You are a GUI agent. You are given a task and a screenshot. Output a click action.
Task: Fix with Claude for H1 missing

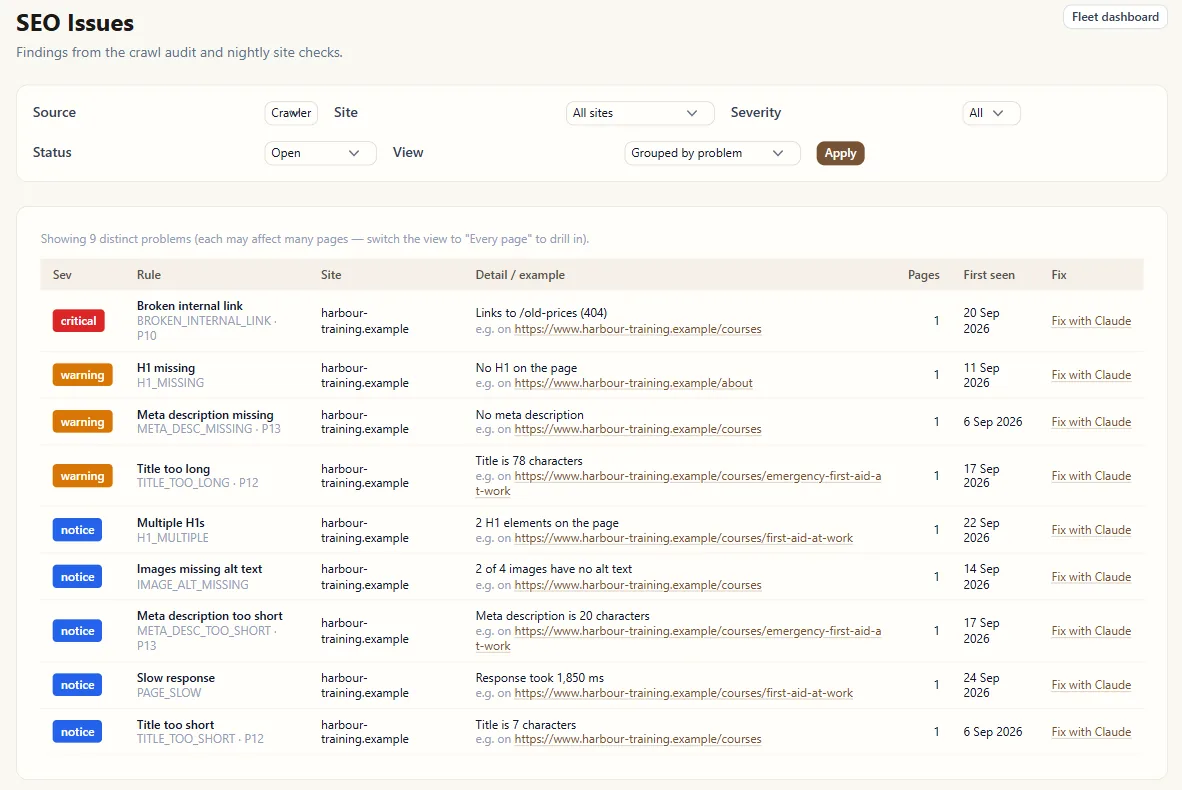[x=1091, y=375]
